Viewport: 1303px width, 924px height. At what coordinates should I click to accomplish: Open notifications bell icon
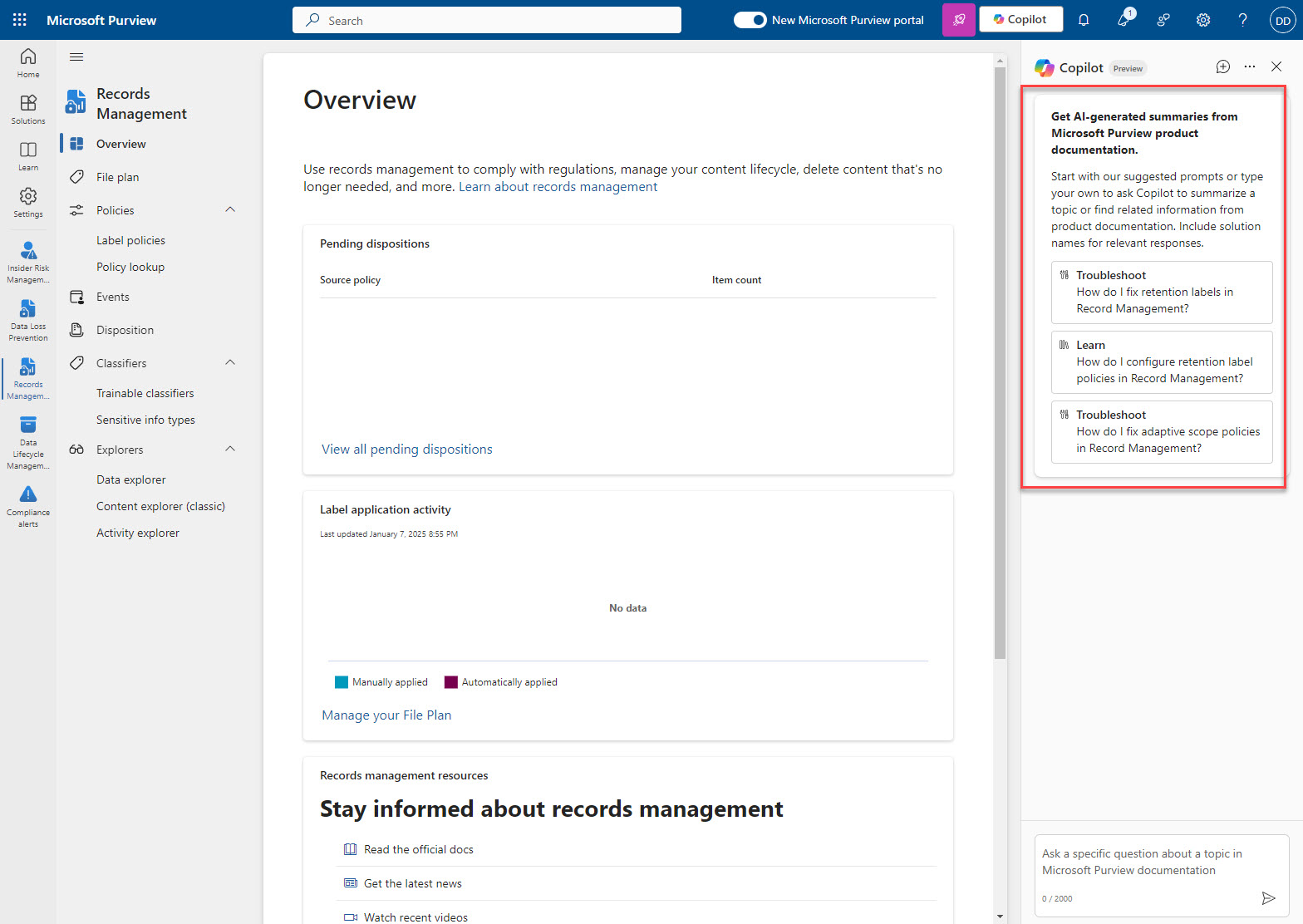[x=1084, y=20]
